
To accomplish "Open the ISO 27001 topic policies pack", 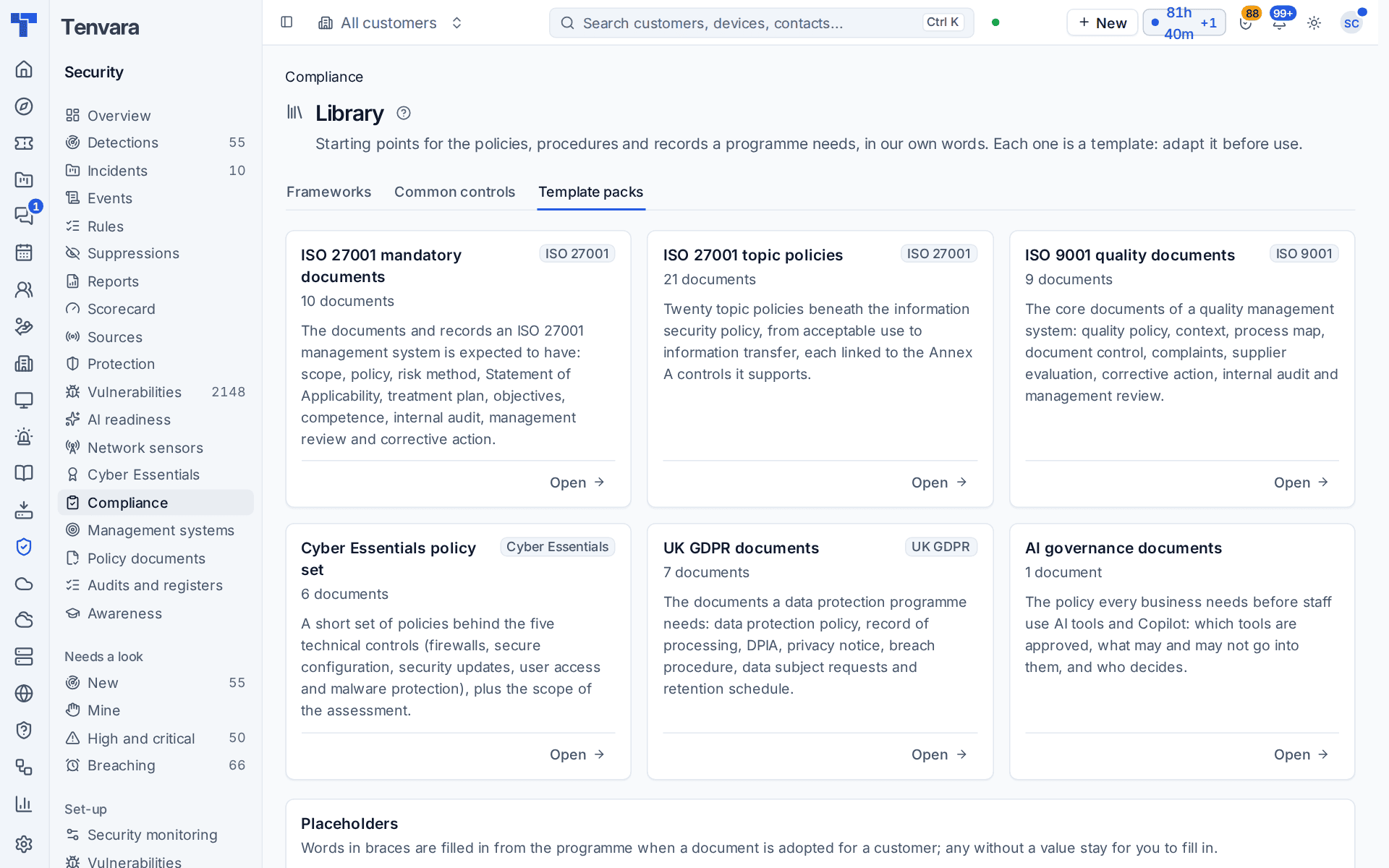I will point(939,482).
